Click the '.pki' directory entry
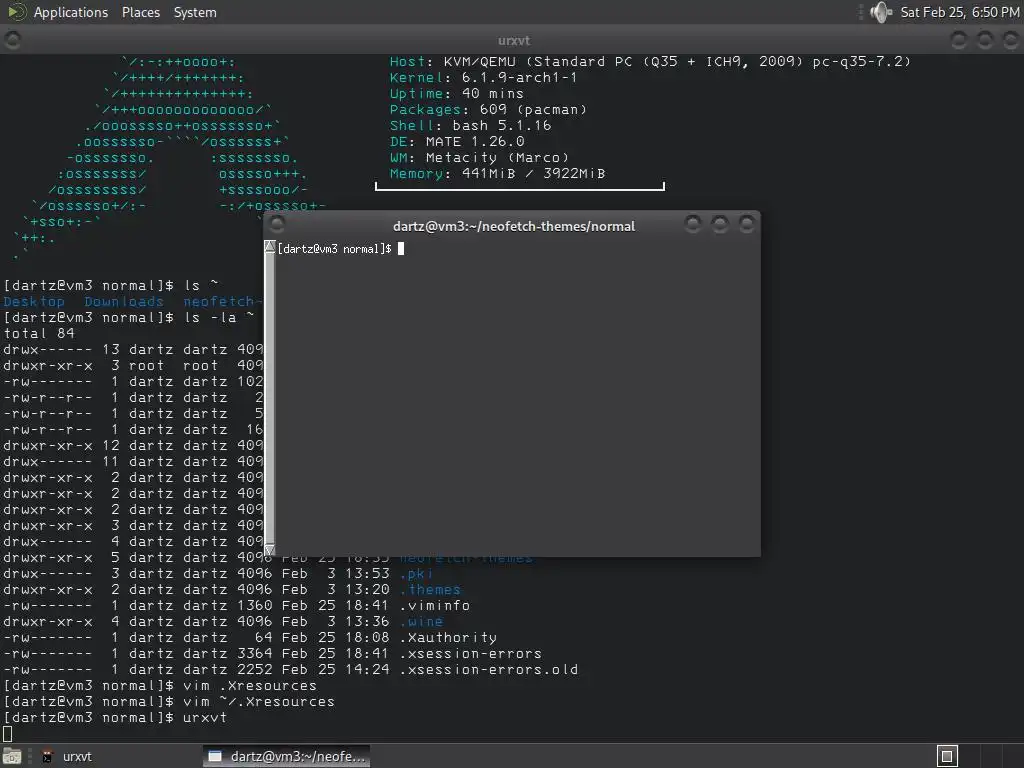This screenshot has width=1024, height=768. [416, 573]
